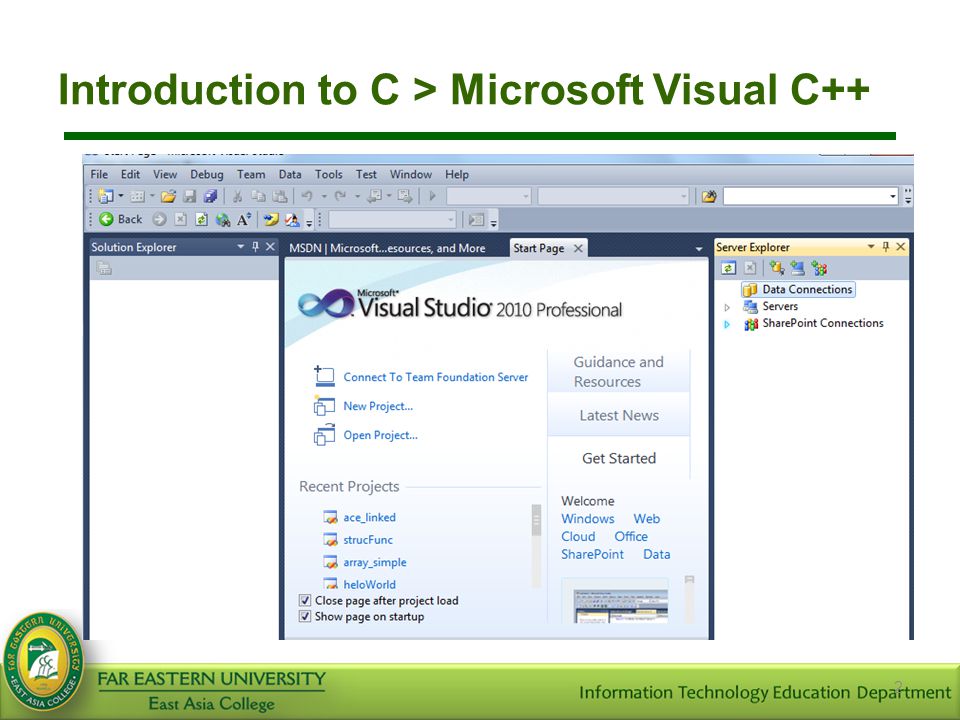The image size is (960, 720).
Task: Click the Navigate Forward toolbar icon
Action: click(404, 196)
